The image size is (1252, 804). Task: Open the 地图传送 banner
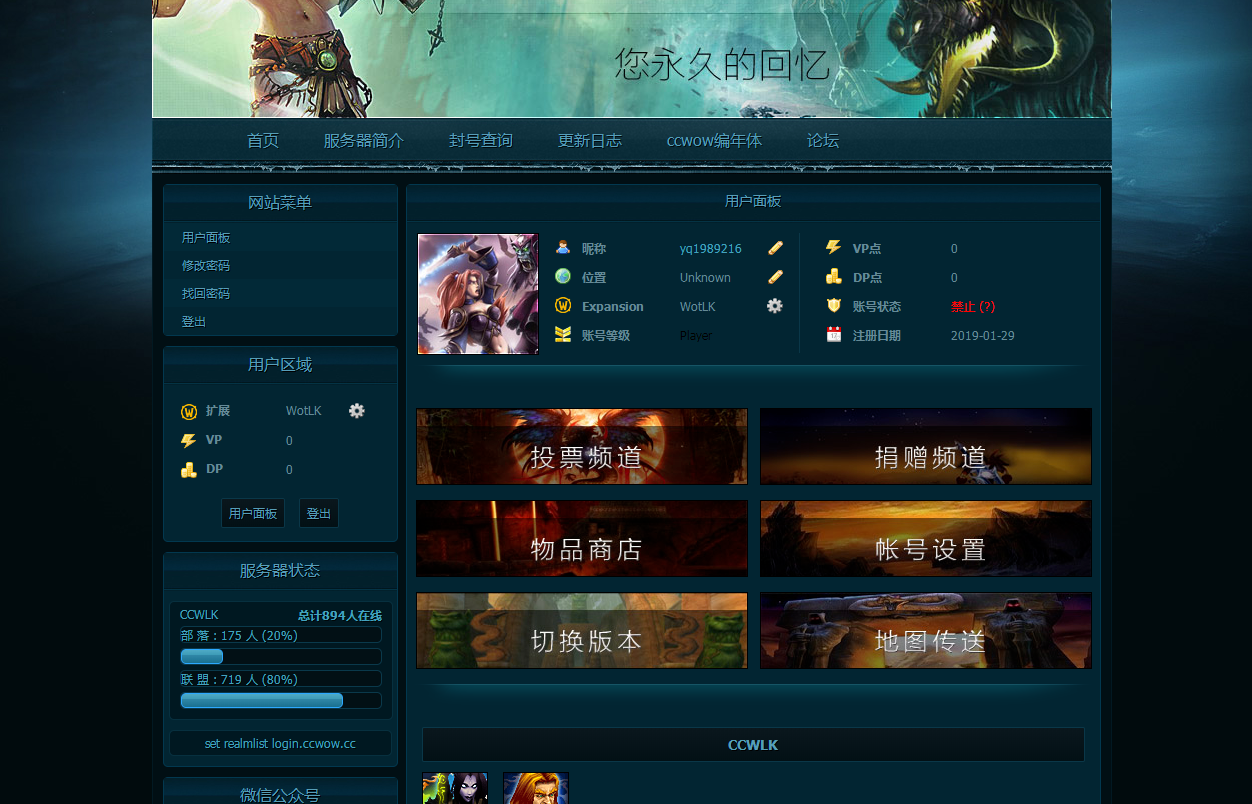pos(926,630)
